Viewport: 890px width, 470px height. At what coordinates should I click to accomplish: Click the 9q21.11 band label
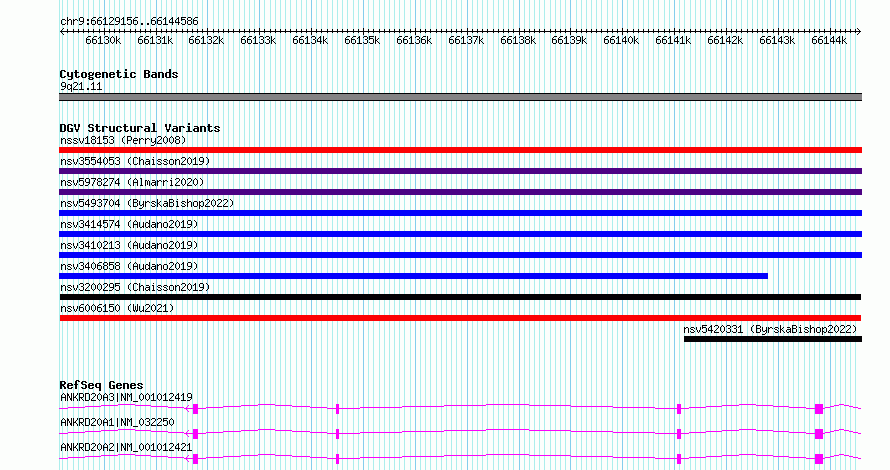click(81, 86)
